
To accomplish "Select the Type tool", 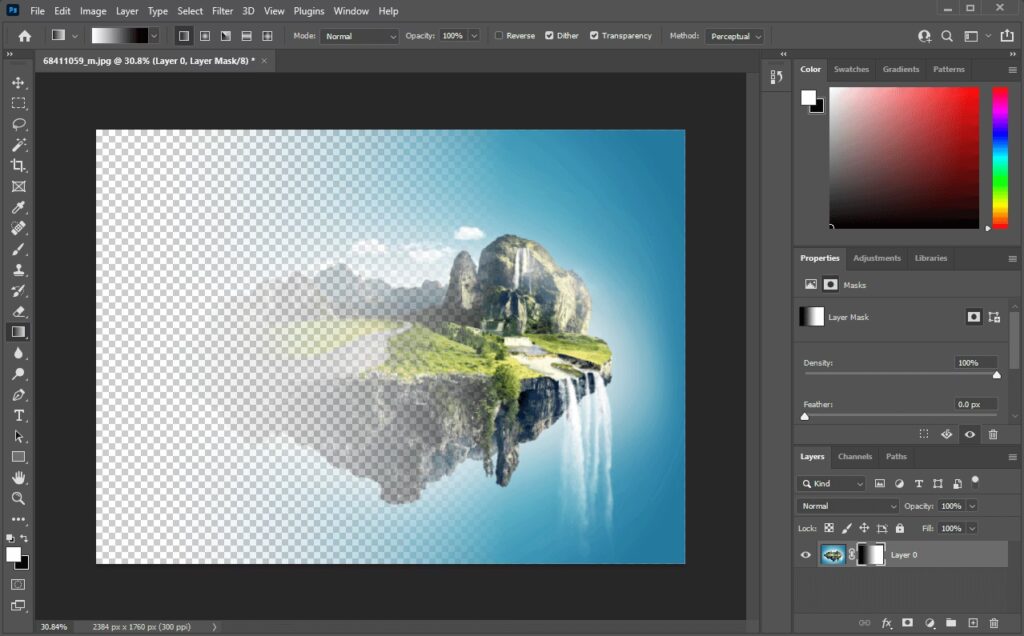I will 18,415.
